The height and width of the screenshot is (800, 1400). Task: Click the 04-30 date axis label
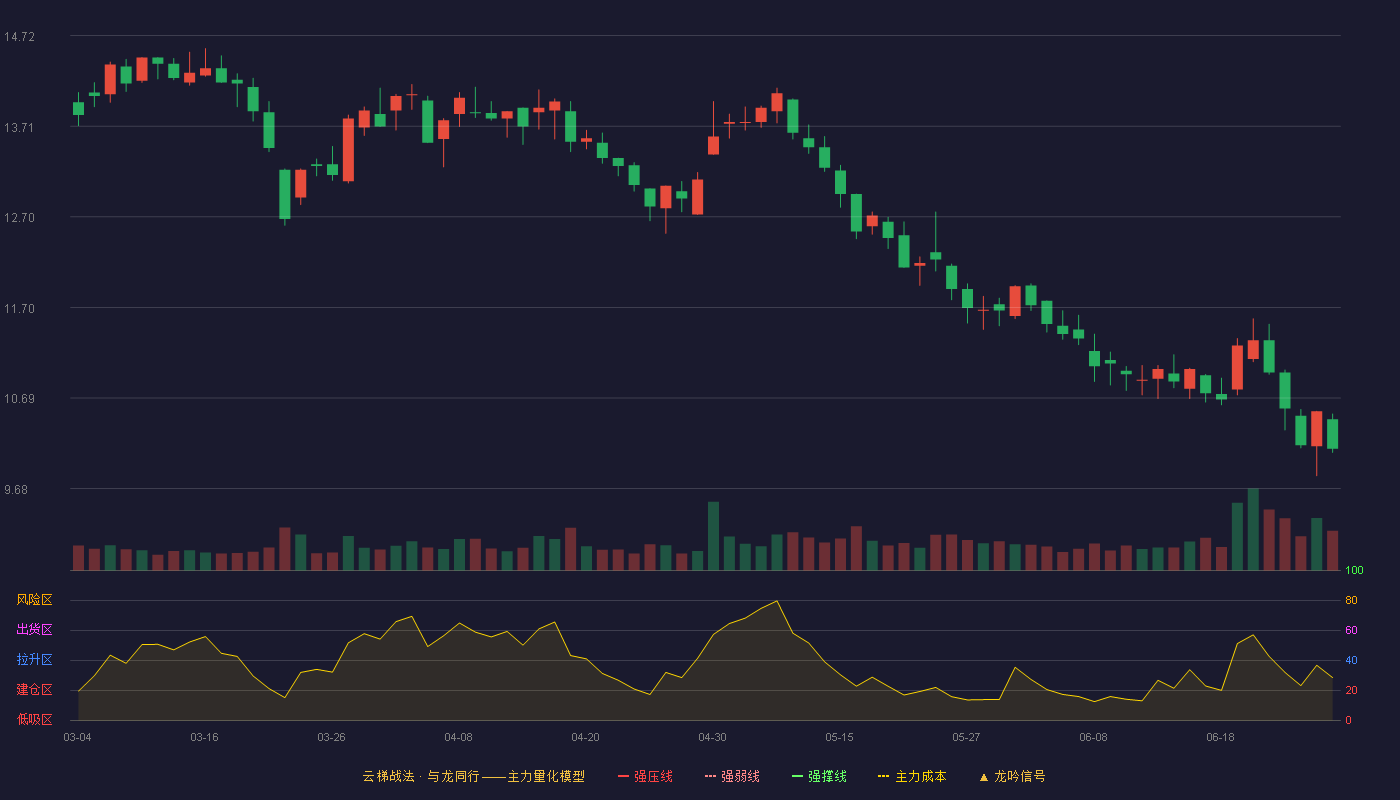[712, 737]
